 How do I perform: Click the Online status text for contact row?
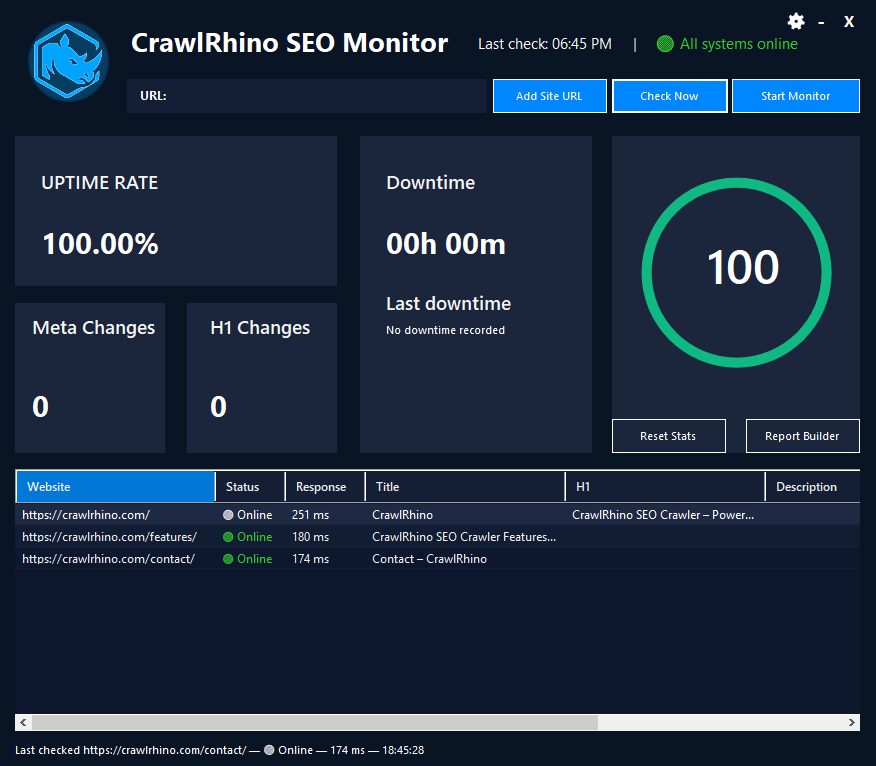[255, 559]
